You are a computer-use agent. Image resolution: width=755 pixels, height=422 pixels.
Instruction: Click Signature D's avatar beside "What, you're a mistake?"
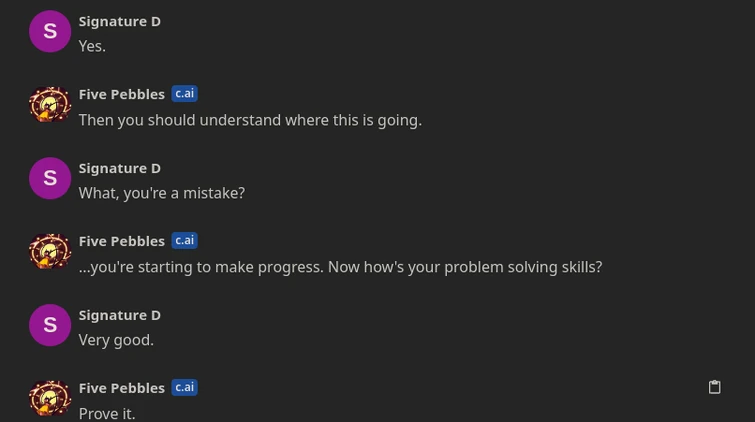coord(50,179)
